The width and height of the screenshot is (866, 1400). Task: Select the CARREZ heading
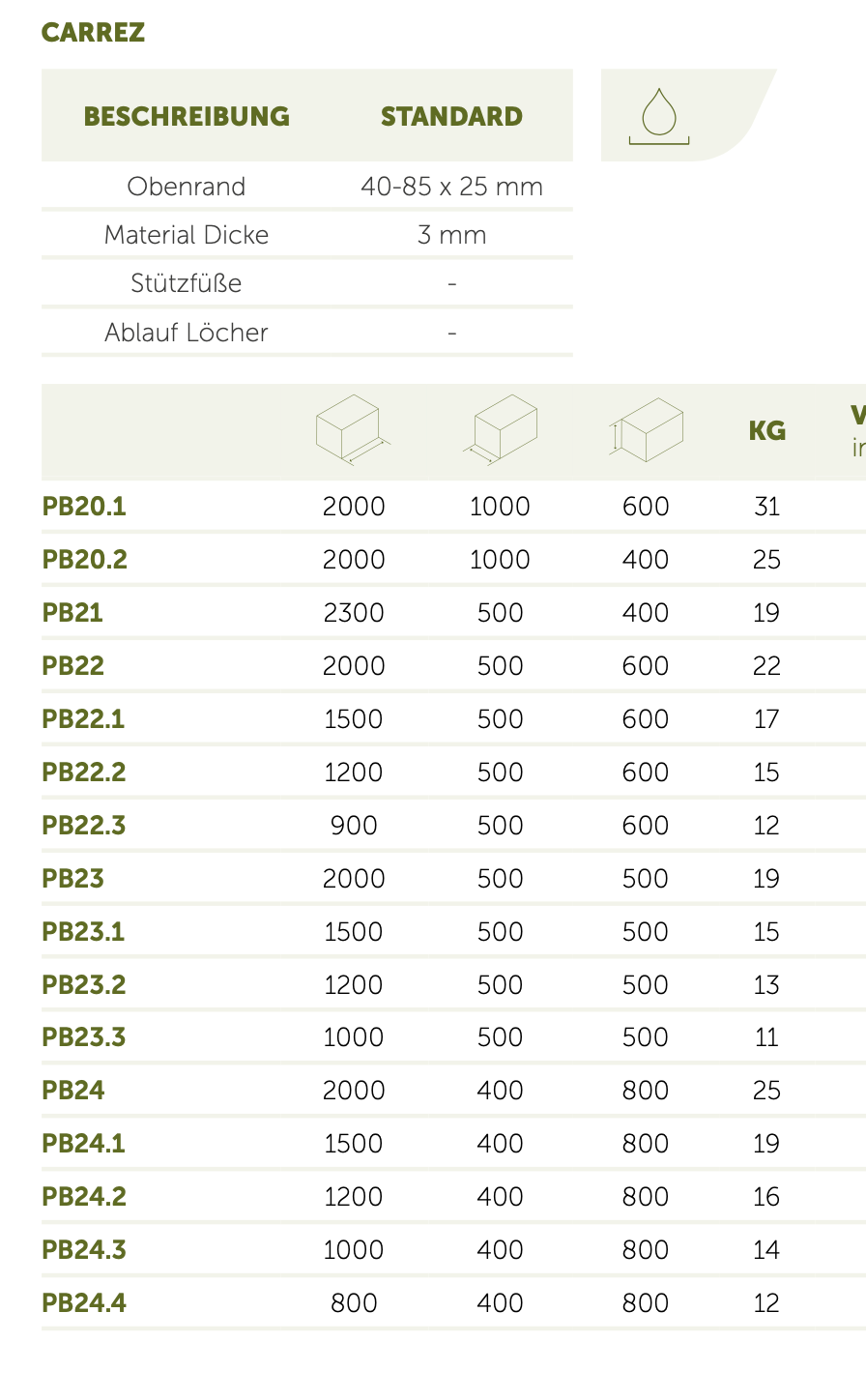(93, 33)
